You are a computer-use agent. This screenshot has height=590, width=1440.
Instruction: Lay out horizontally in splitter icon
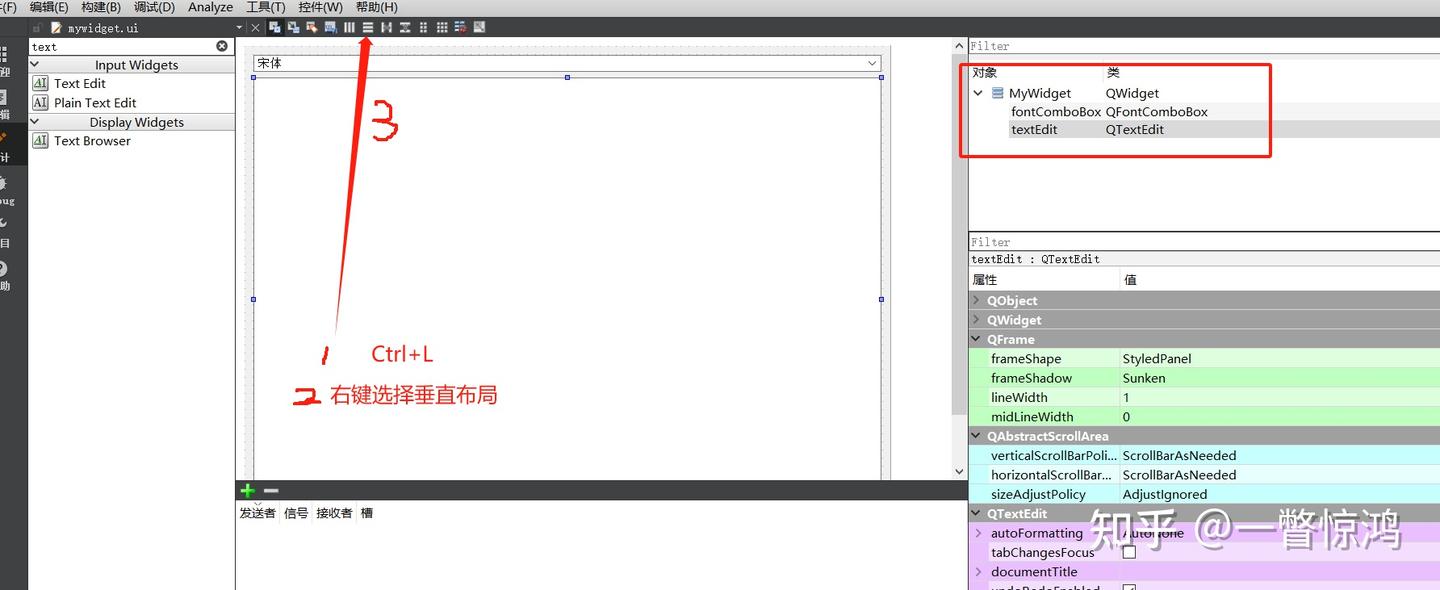(386, 27)
